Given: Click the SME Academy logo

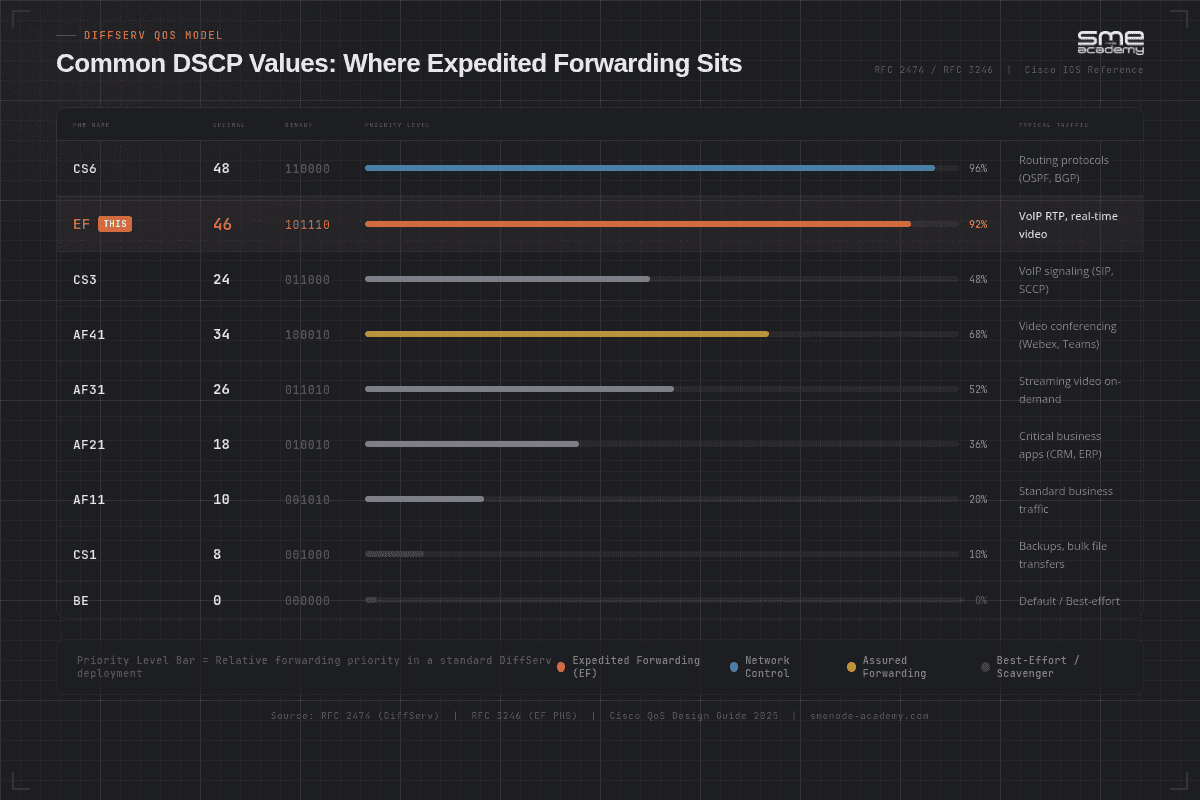Looking at the screenshot, I should pos(1110,42).
